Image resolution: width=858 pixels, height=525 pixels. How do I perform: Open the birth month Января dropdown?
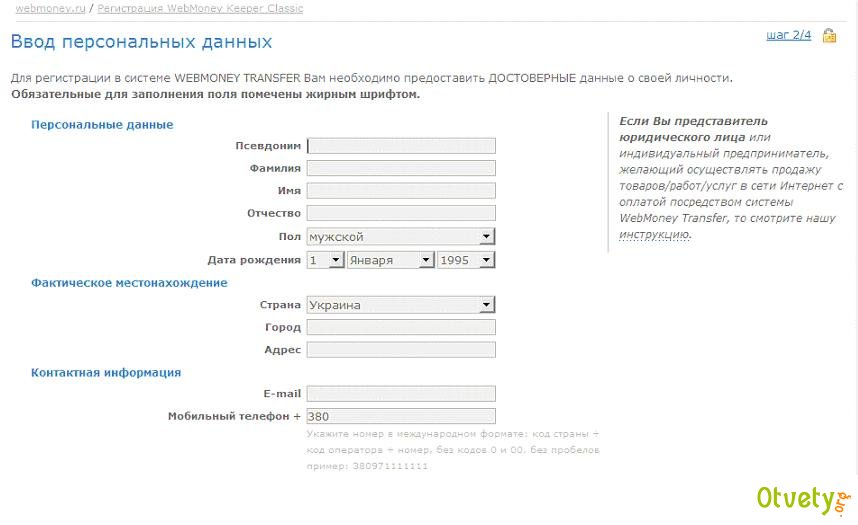coord(390,260)
